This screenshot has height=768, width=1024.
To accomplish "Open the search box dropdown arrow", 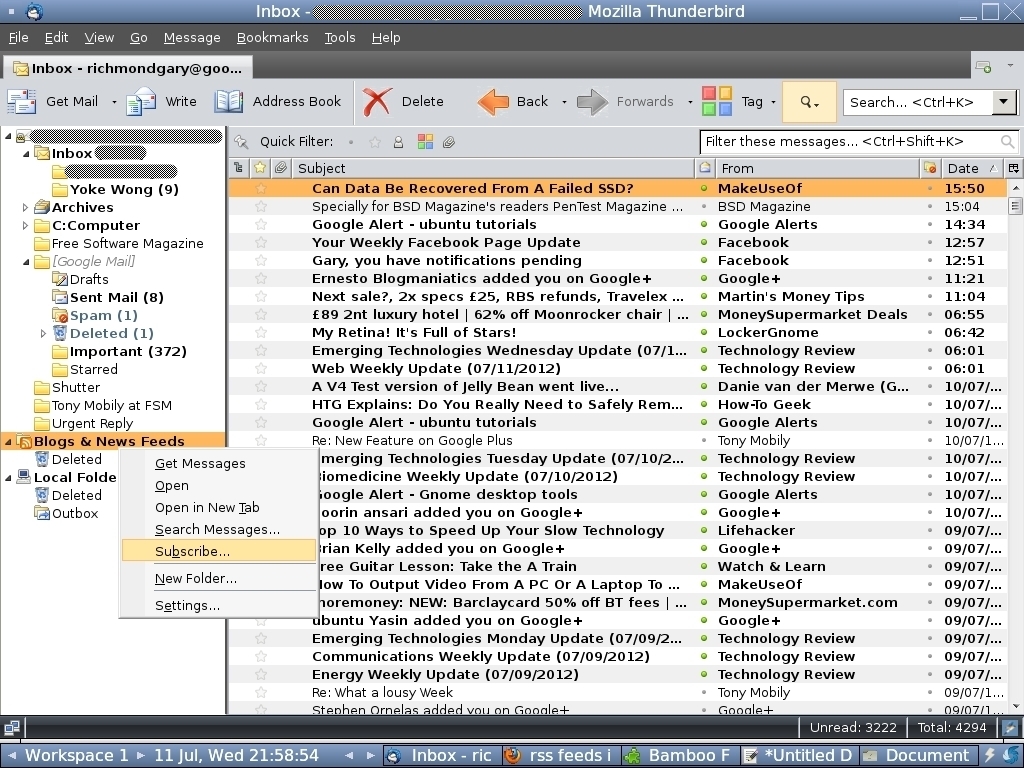I will click(x=1004, y=102).
